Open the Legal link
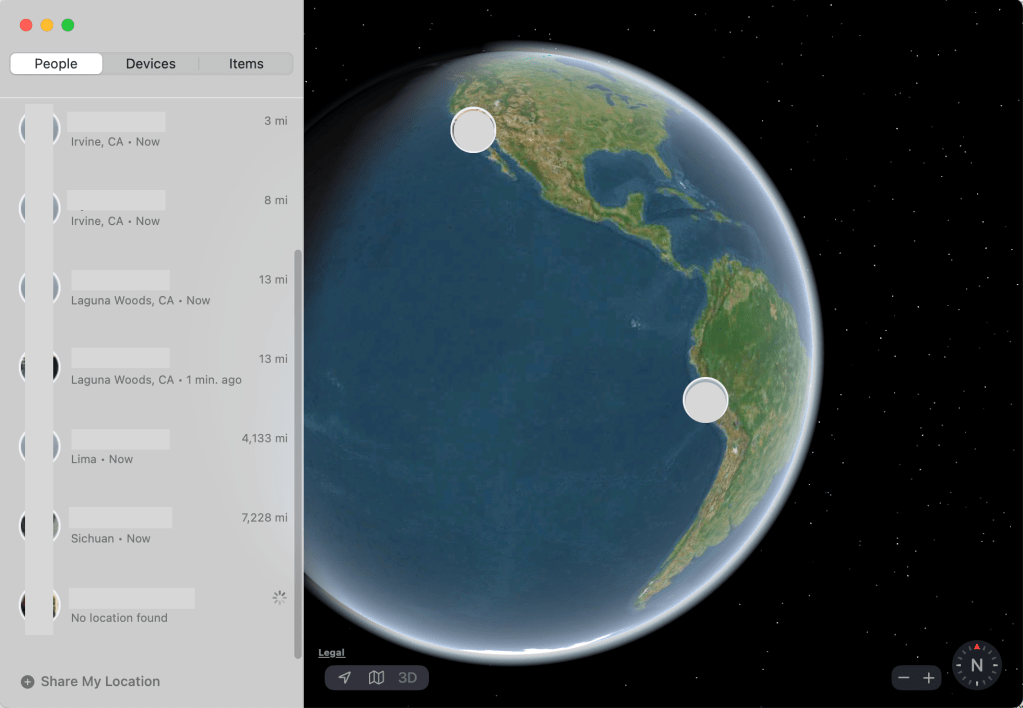 (331, 653)
